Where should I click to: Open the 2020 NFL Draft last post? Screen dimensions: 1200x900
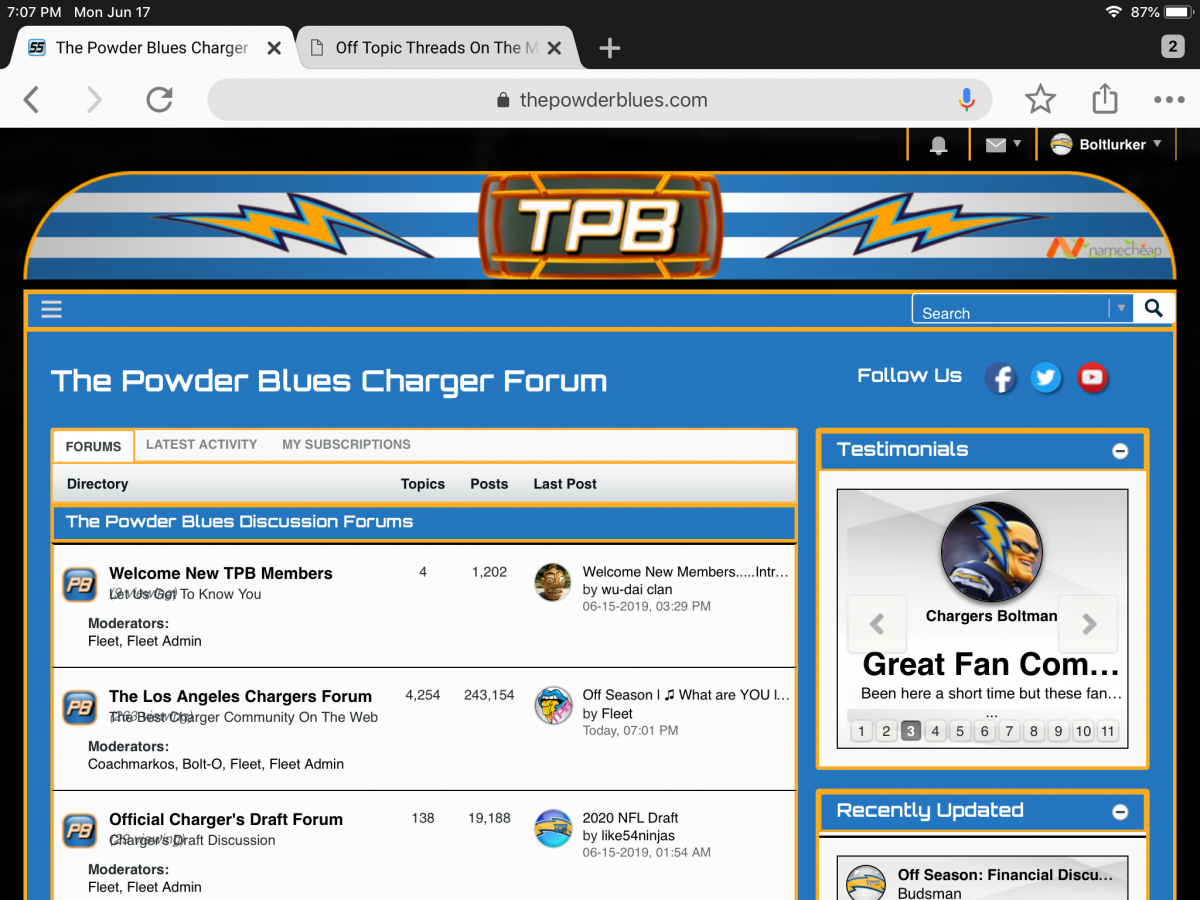[x=631, y=818]
